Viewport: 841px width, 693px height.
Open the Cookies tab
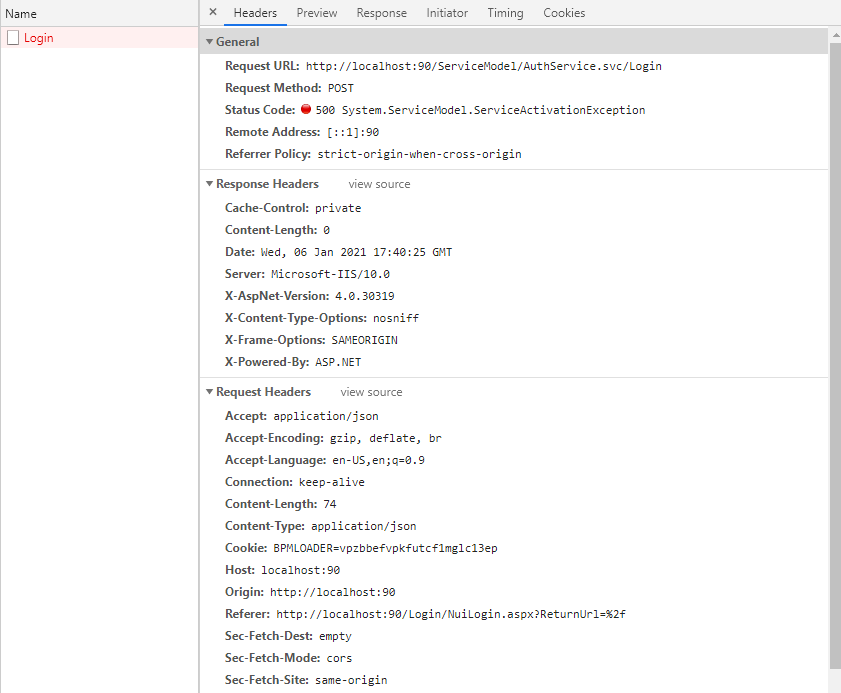pyautogui.click(x=564, y=13)
